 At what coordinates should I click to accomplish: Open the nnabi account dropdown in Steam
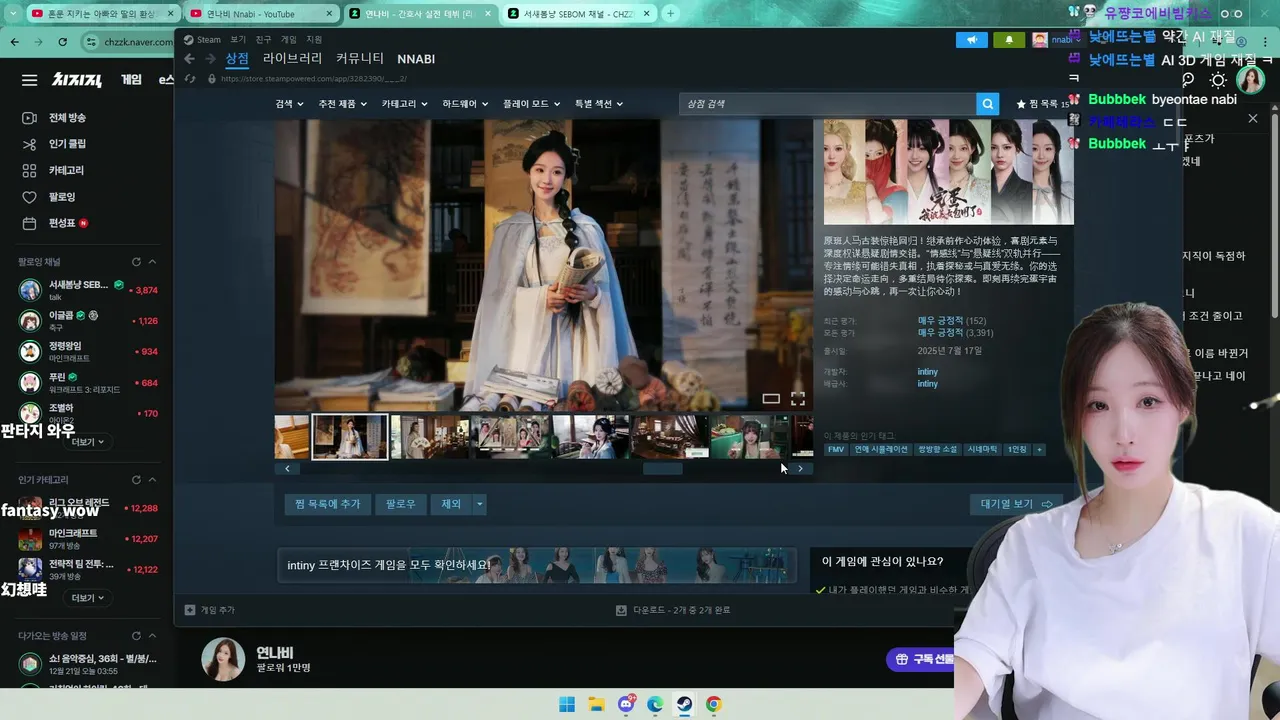coord(1058,40)
